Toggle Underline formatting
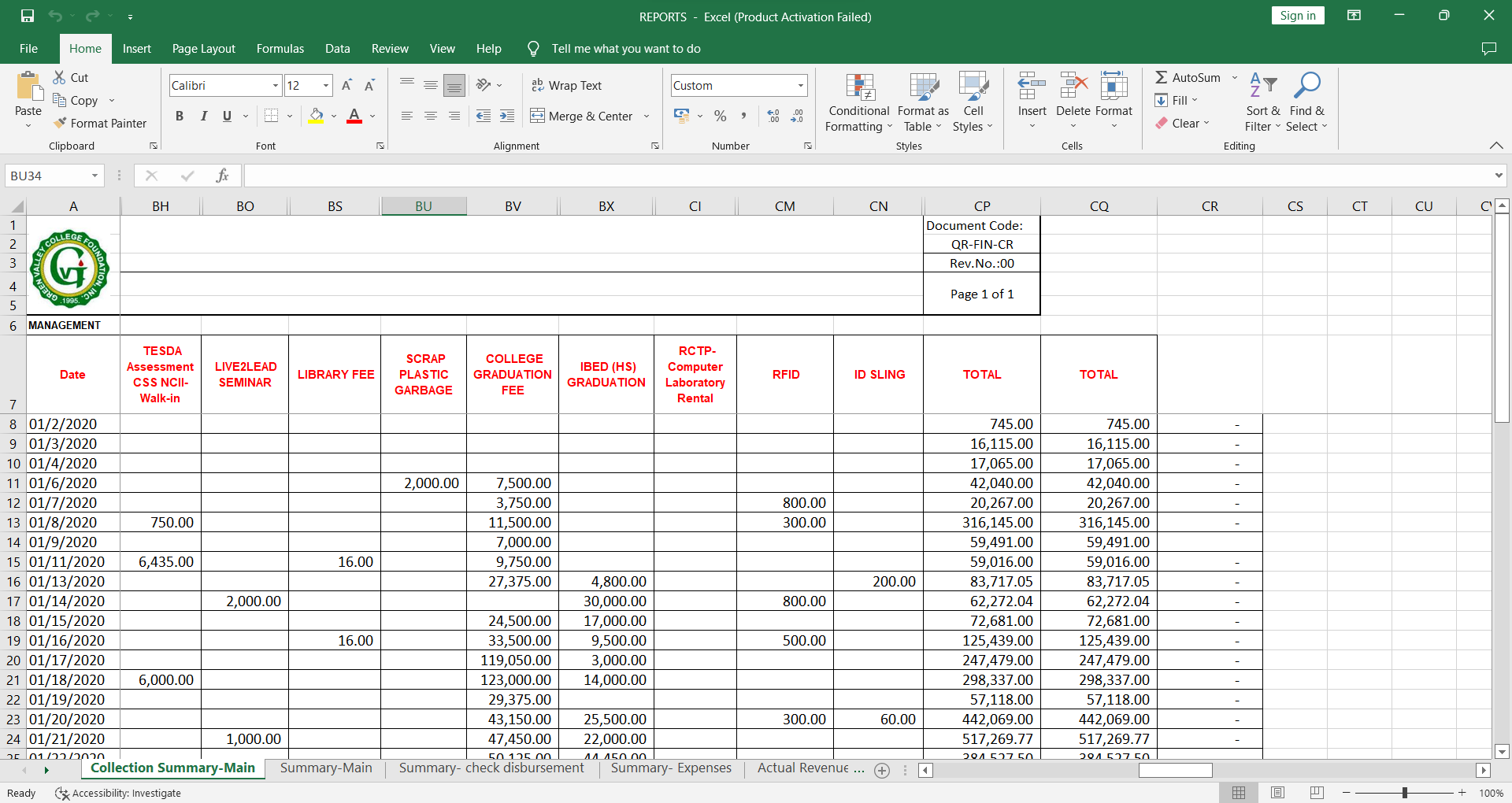Image resolution: width=1512 pixels, height=803 pixels. coord(227,116)
